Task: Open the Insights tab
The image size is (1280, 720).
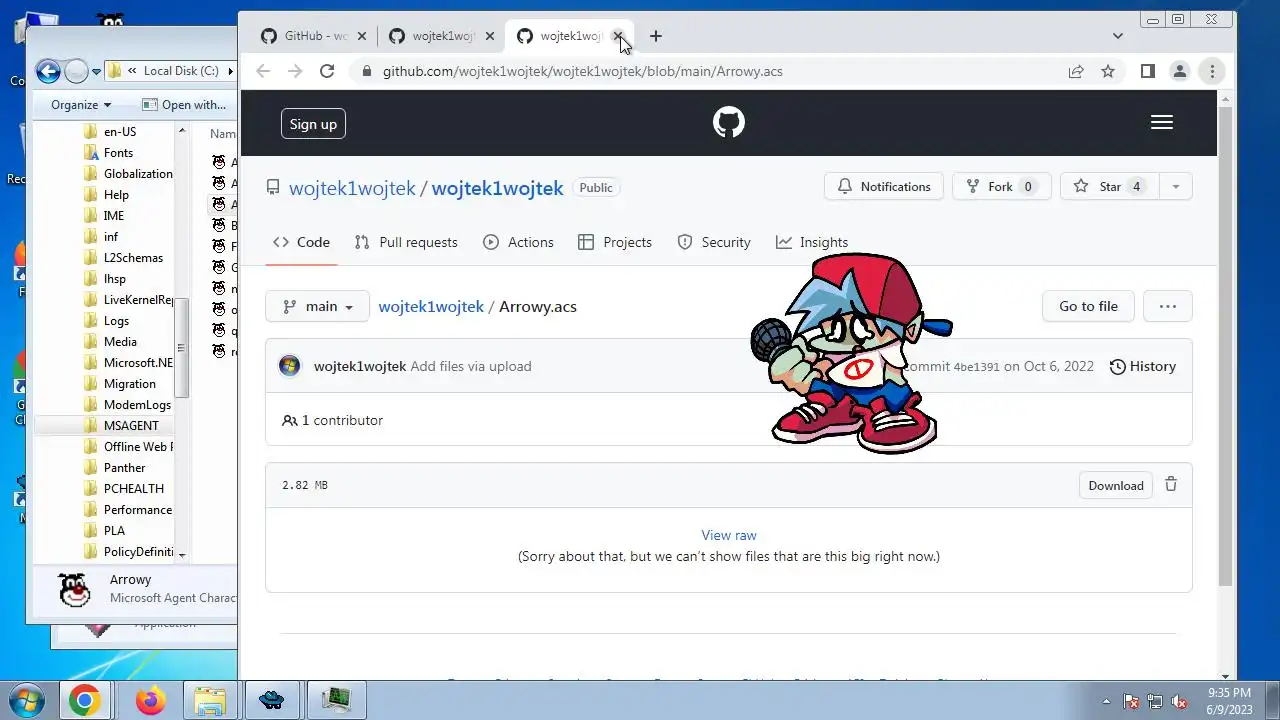Action: tap(812, 242)
